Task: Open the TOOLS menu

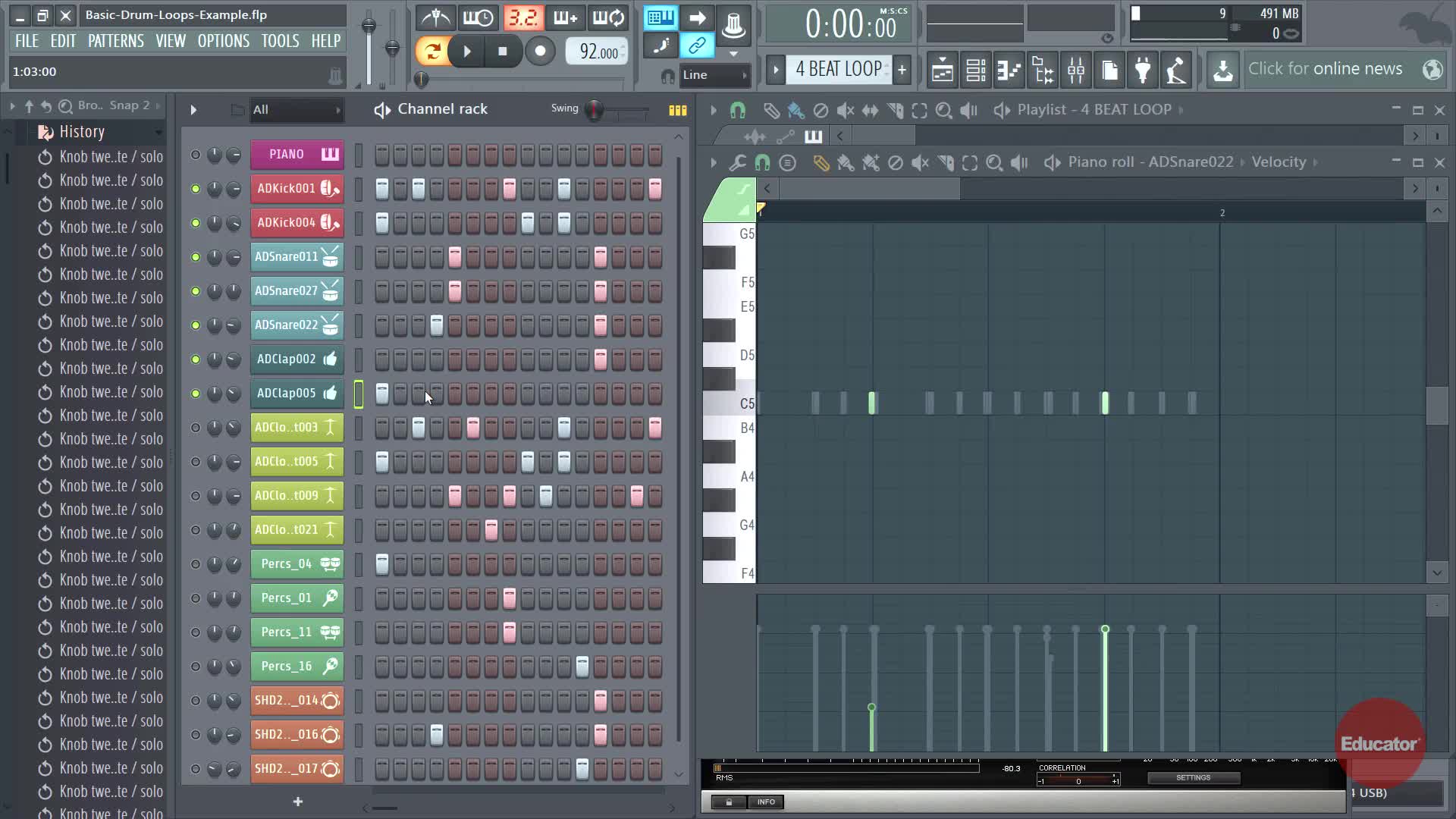Action: (280, 41)
